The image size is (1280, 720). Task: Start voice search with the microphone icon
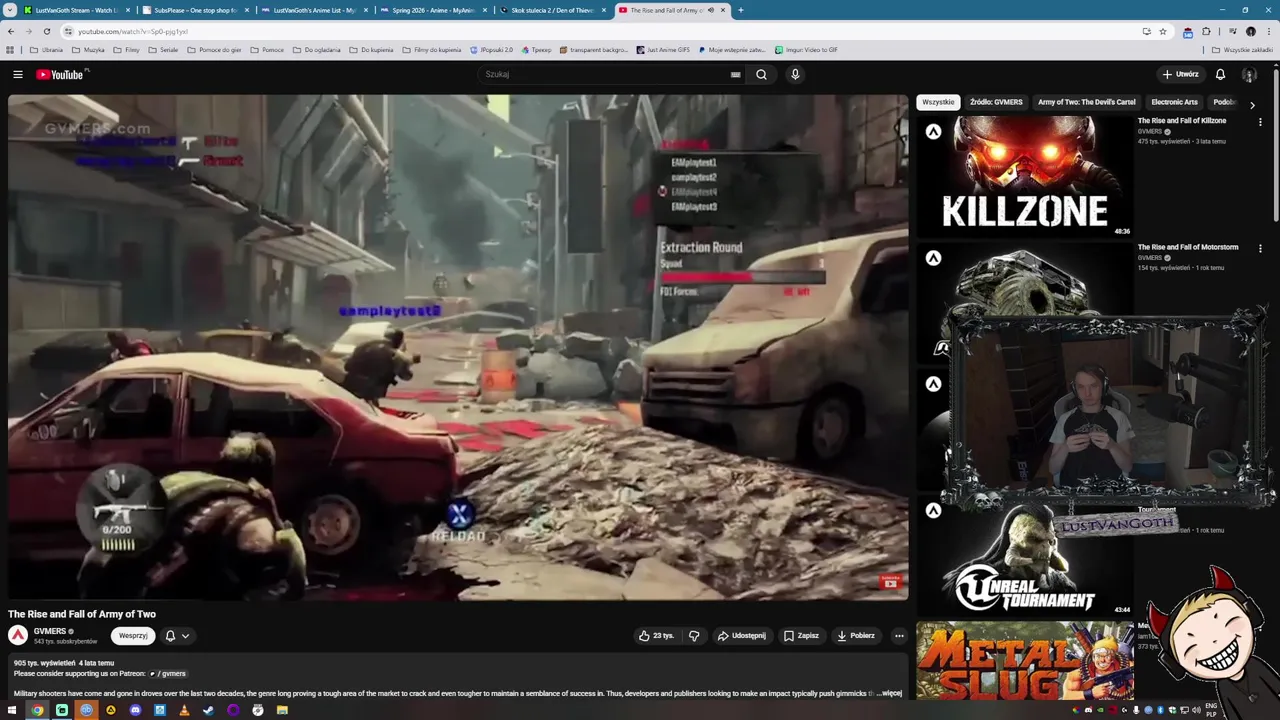click(x=795, y=74)
